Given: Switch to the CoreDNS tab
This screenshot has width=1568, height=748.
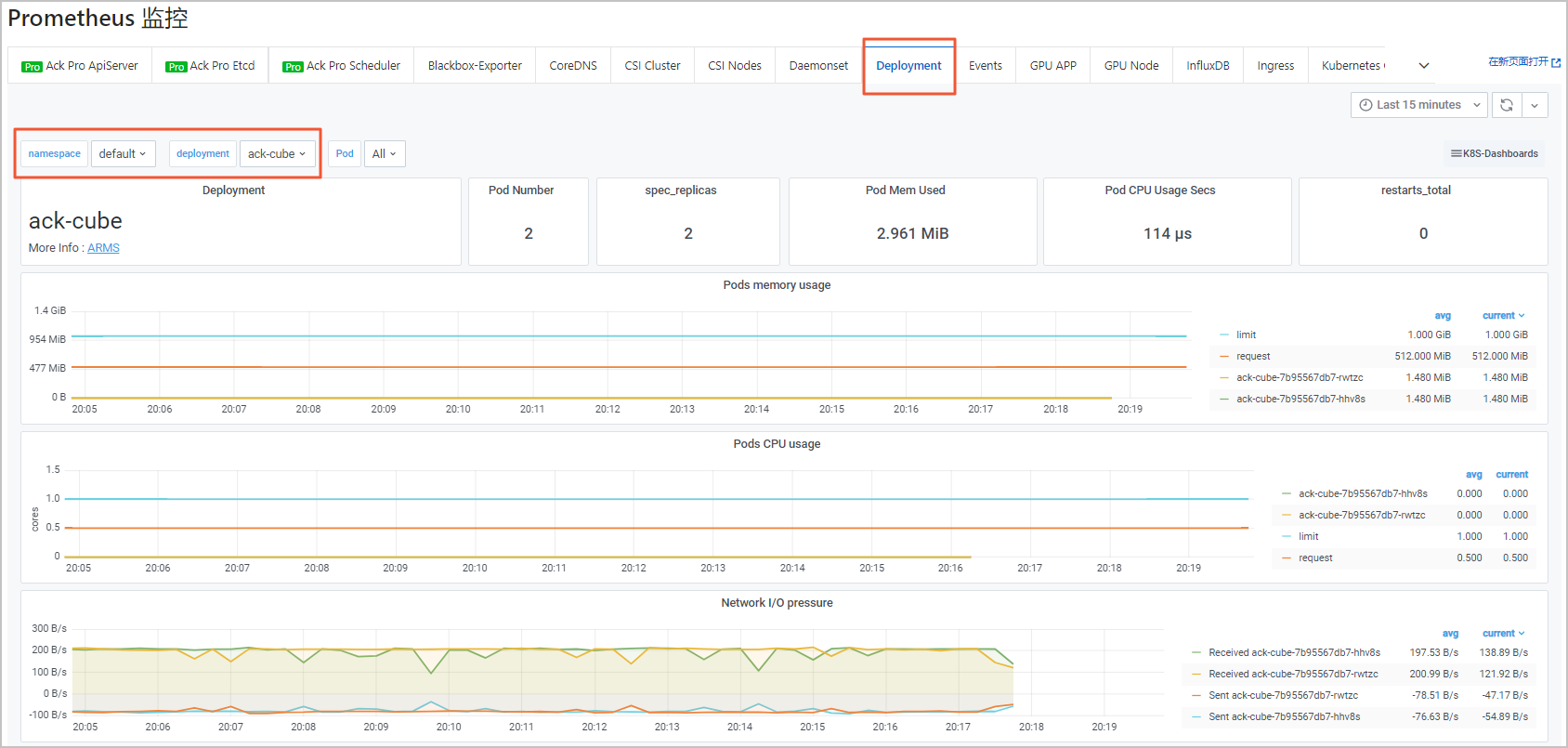Looking at the screenshot, I should [x=573, y=66].
